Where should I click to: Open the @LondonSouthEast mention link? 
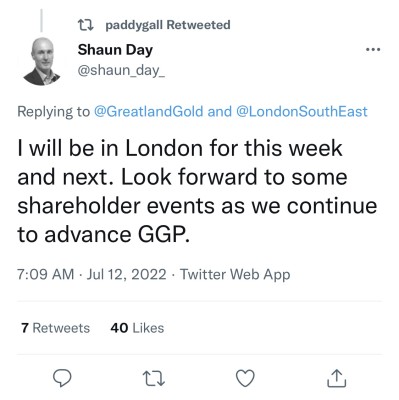point(302,111)
